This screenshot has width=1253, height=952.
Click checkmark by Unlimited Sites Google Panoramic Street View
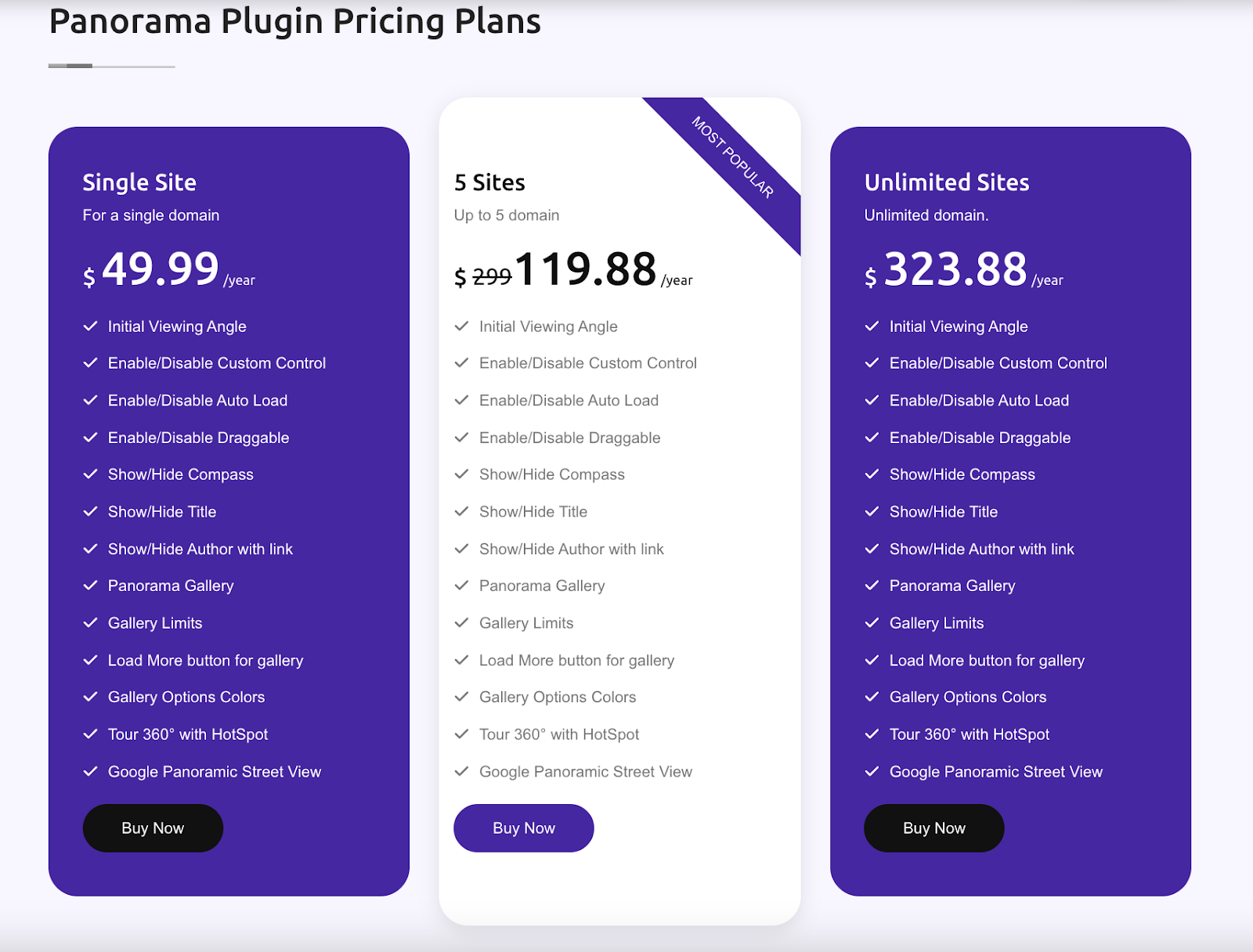click(872, 772)
